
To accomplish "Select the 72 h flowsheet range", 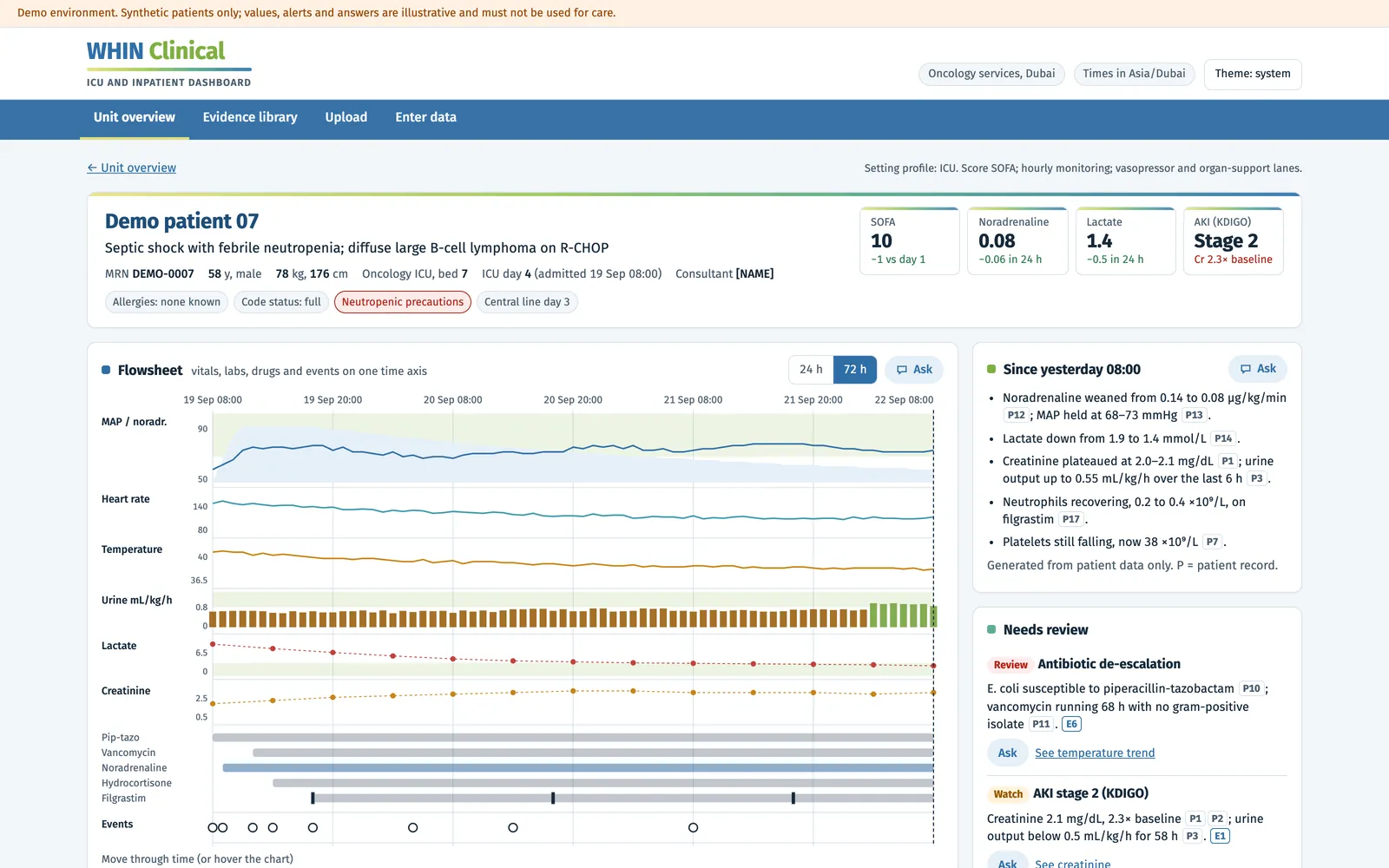I will (x=855, y=370).
